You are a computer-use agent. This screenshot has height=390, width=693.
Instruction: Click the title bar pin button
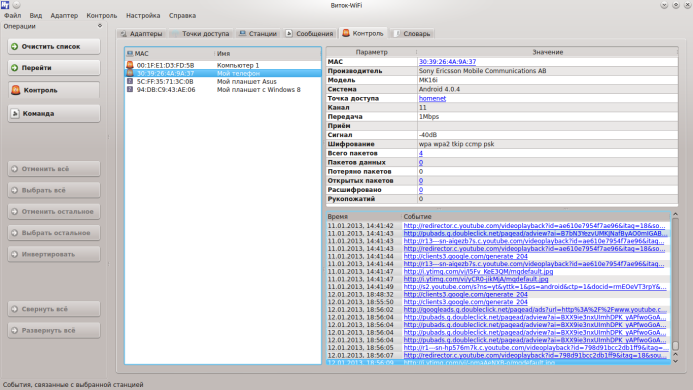pos(16,5)
